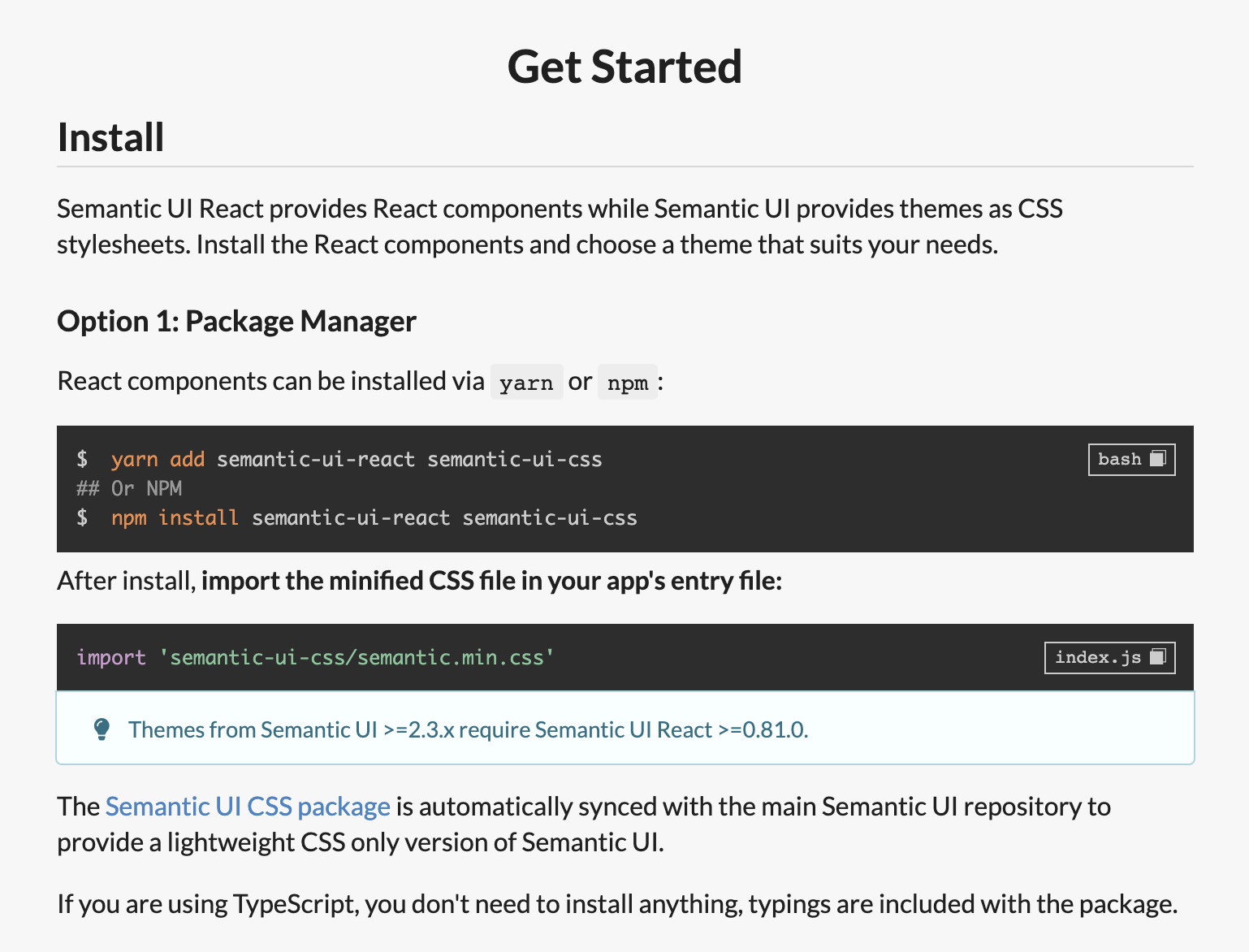The image size is (1249, 952).
Task: Copy the bash install commands
Action: click(1158, 459)
